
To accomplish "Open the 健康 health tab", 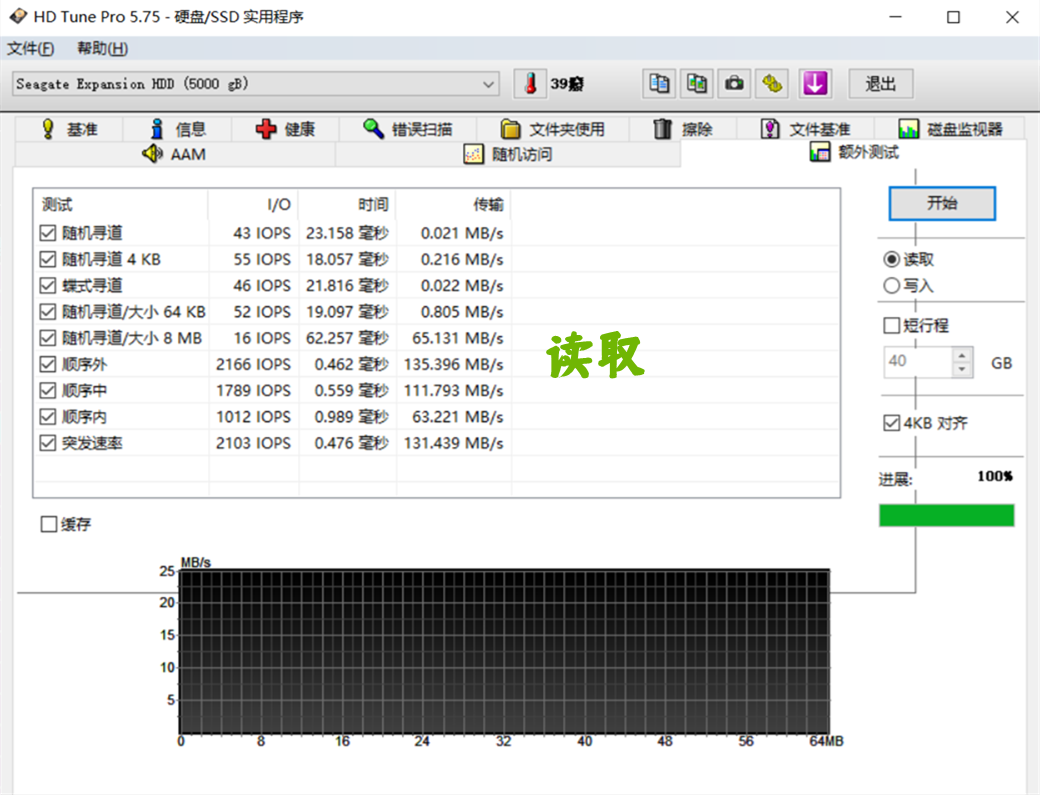I will tap(285, 129).
